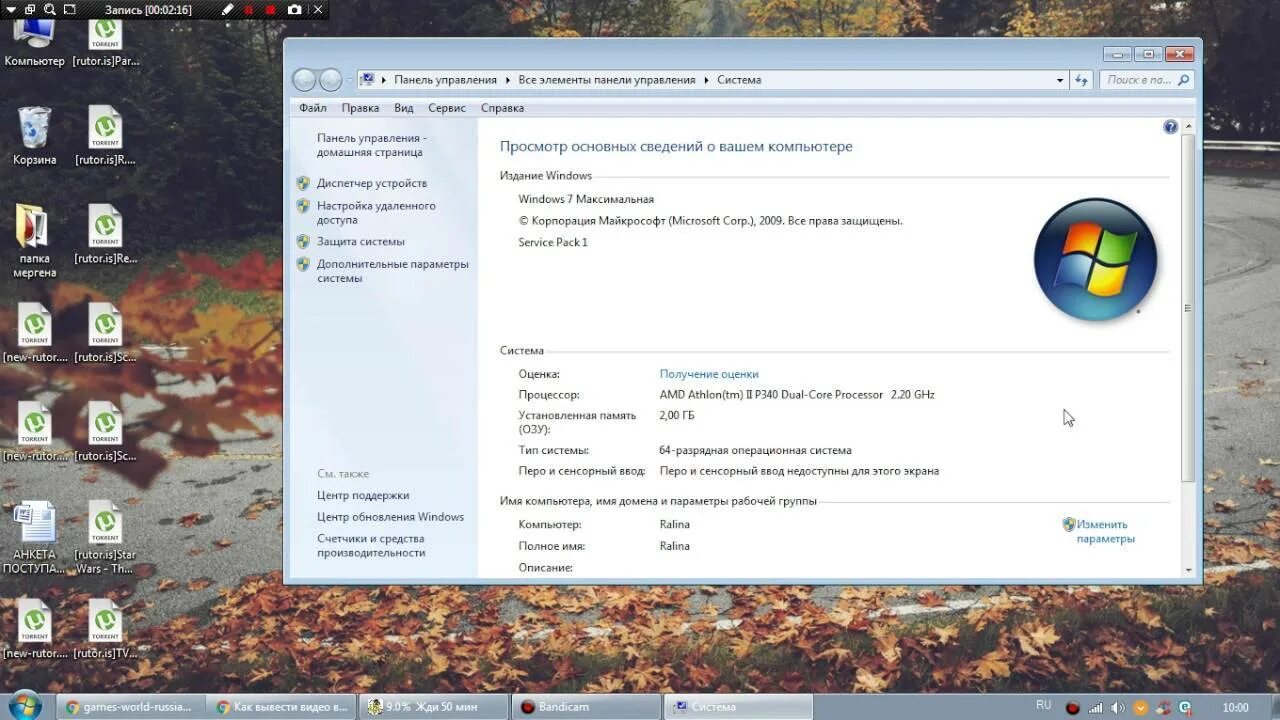Open 'Дополнительные параметры системы' link
The height and width of the screenshot is (720, 1280).
click(x=393, y=271)
